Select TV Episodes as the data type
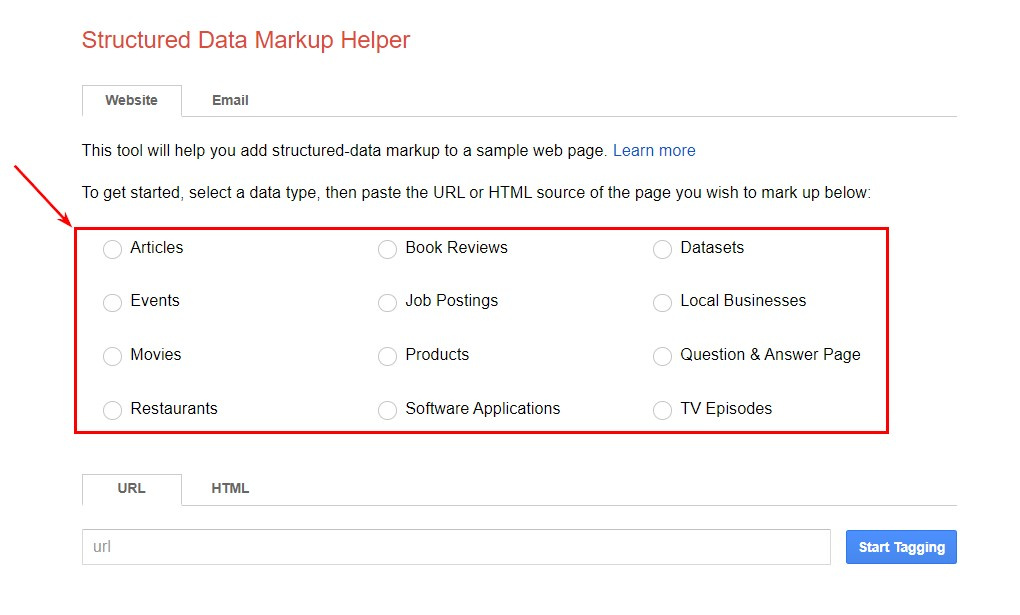 [x=662, y=410]
